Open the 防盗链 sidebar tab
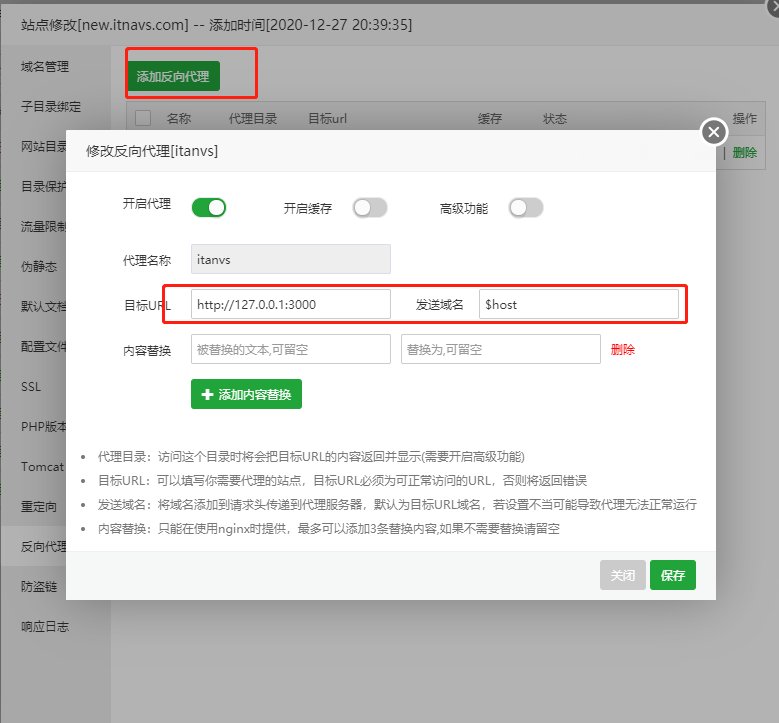This screenshot has width=779, height=723. click(x=39, y=586)
